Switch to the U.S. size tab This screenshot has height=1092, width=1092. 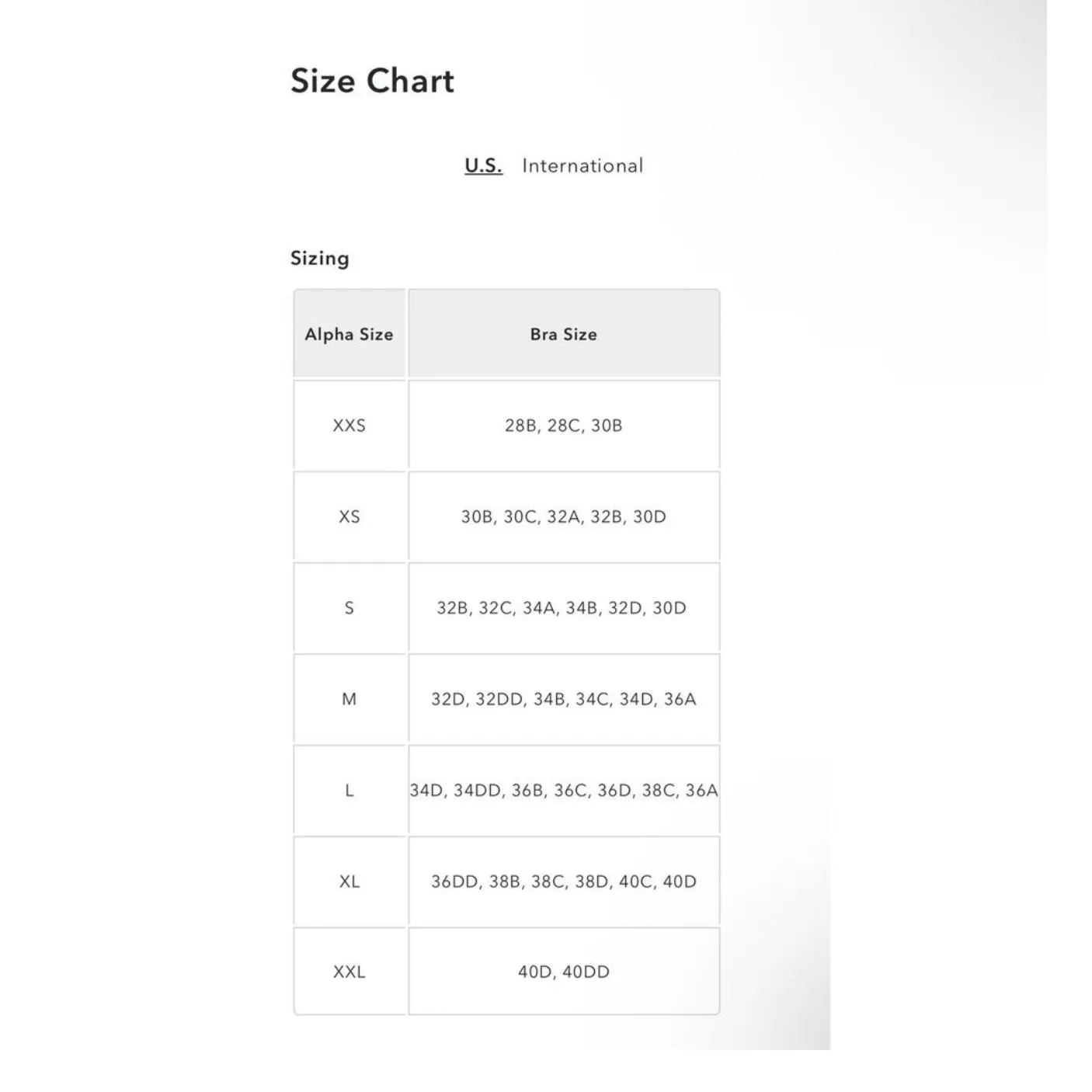pyautogui.click(x=483, y=165)
